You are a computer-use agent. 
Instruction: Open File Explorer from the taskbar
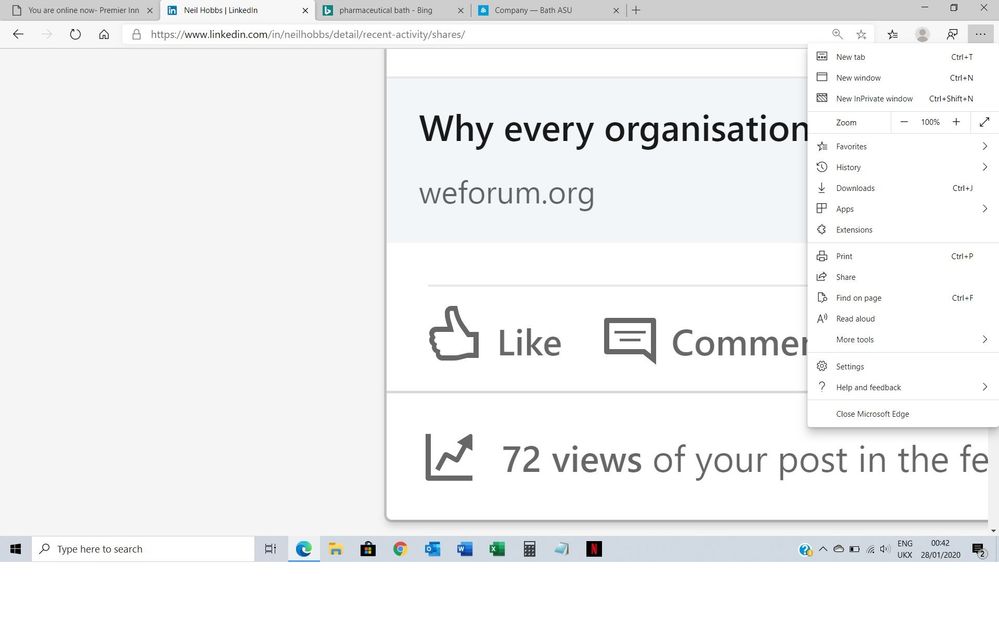(336, 549)
